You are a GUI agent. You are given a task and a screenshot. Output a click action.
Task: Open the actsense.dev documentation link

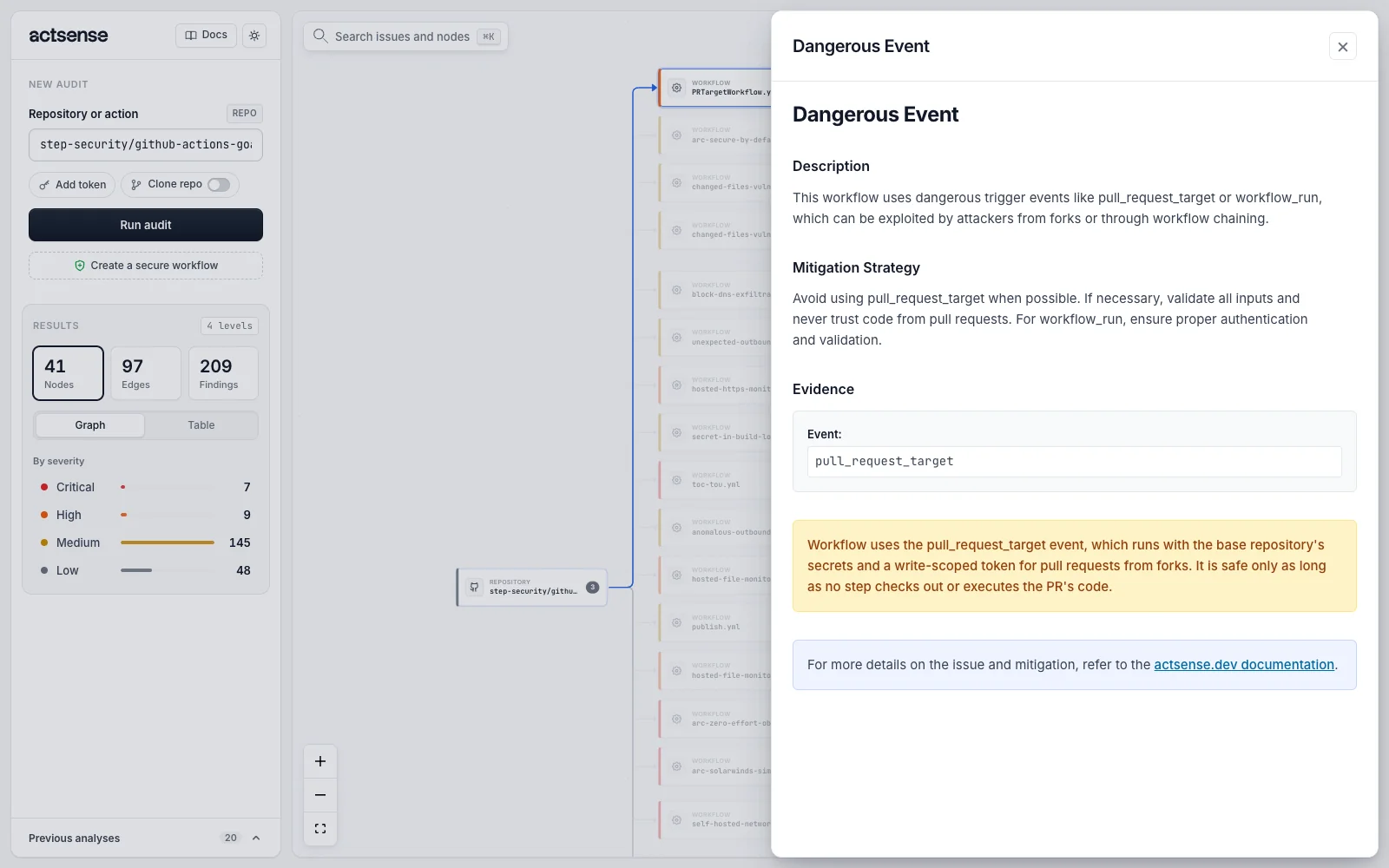pos(1244,665)
